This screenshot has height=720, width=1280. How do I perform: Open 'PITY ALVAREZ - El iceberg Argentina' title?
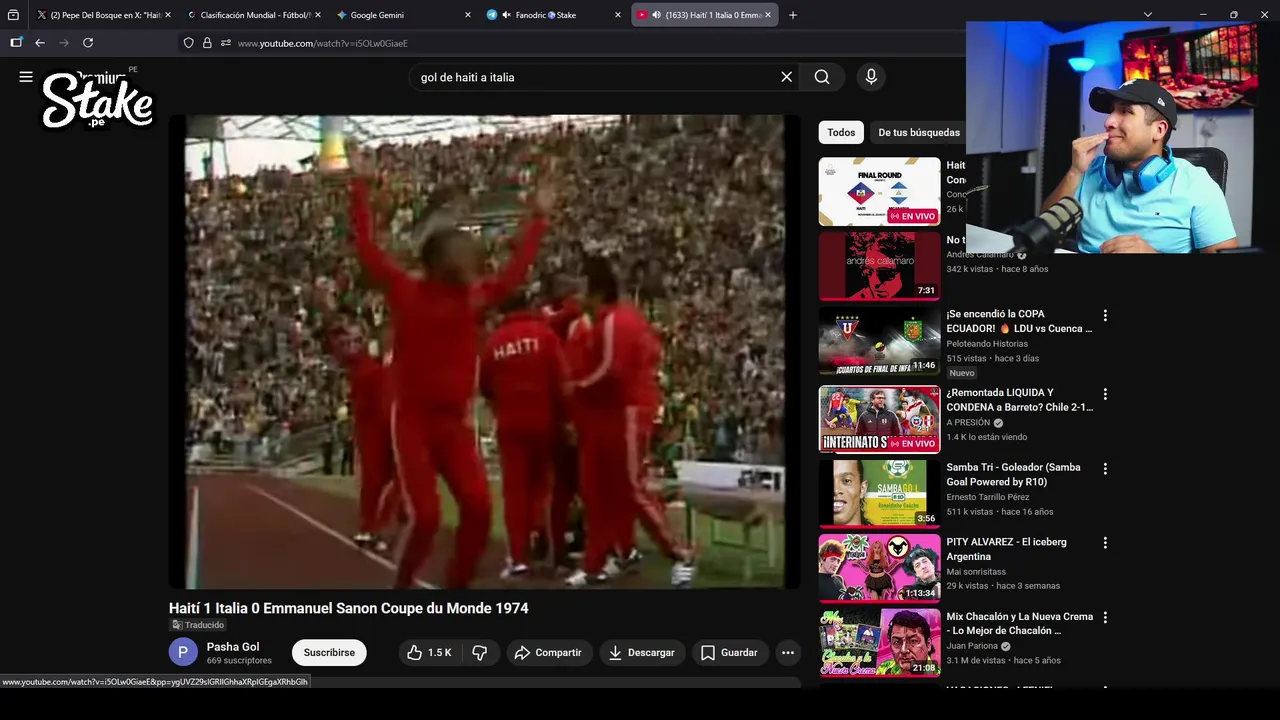pos(1006,549)
